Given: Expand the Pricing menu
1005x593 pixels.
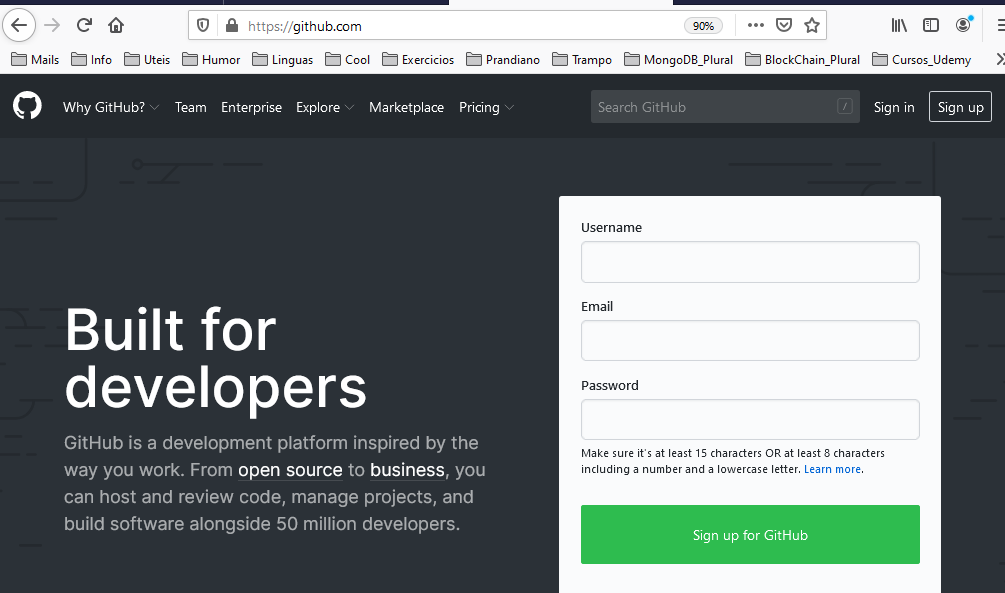Looking at the screenshot, I should point(486,107).
